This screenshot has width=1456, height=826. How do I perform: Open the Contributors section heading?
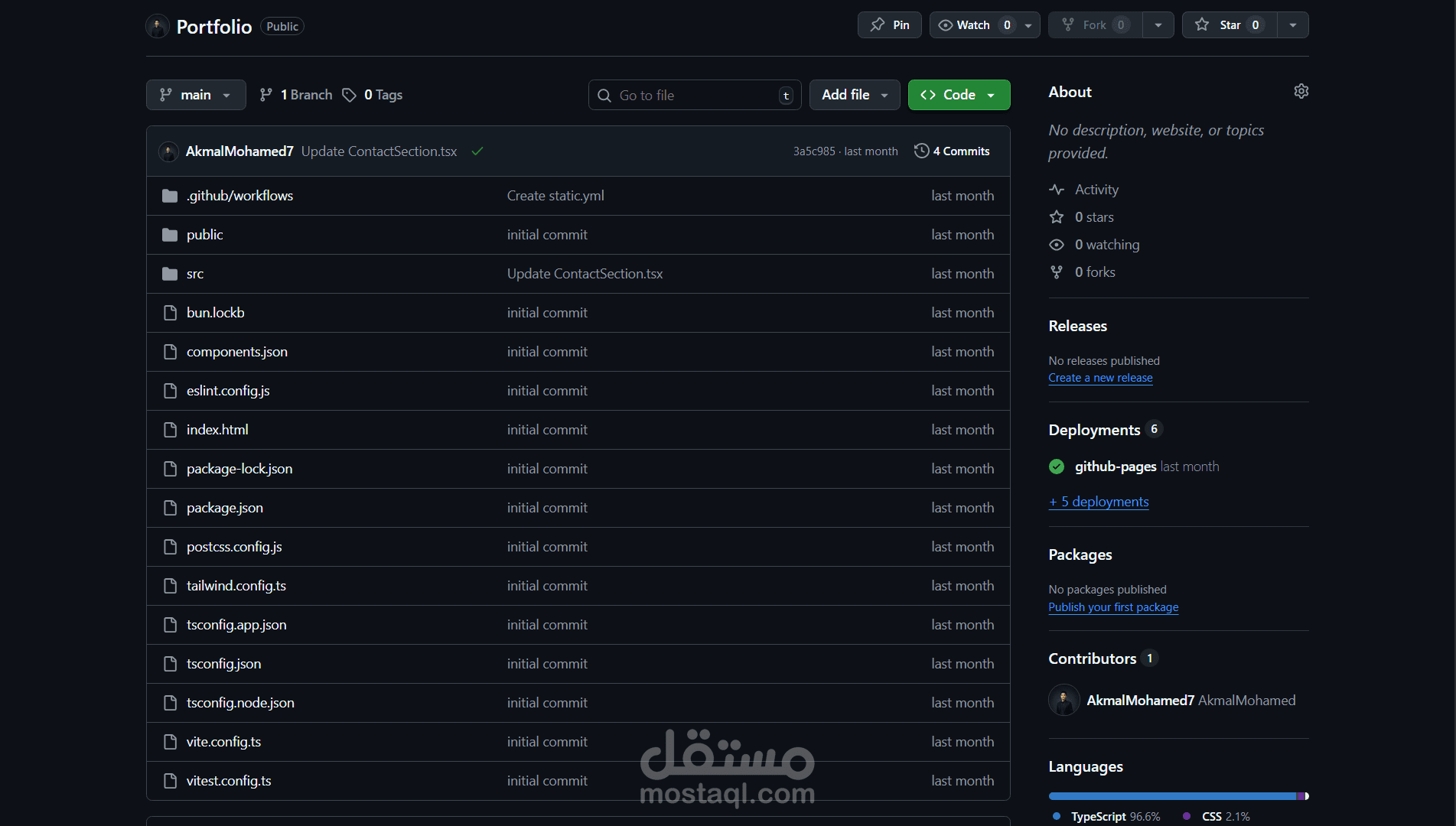1093,659
